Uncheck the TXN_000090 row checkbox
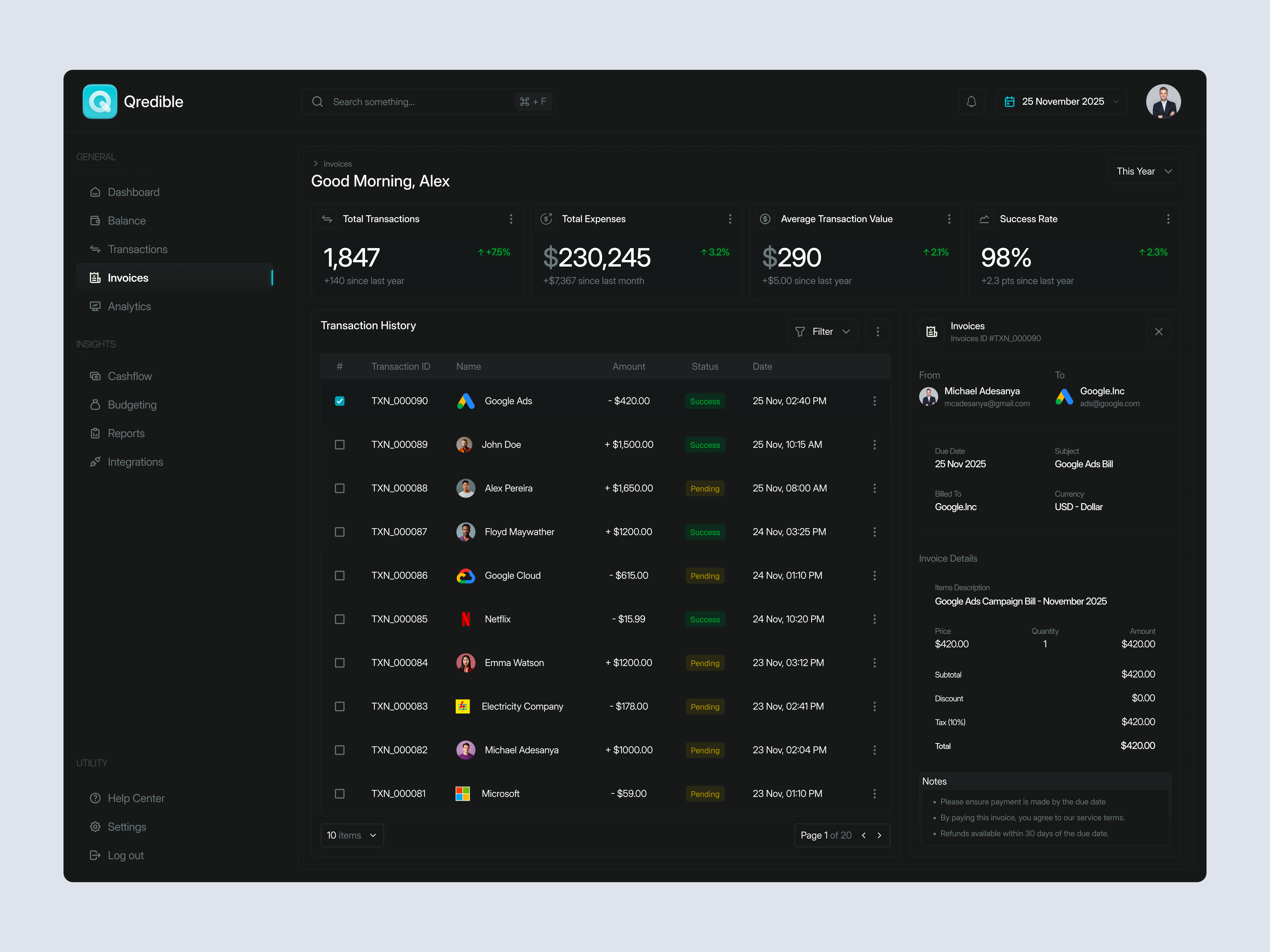Image resolution: width=1270 pixels, height=952 pixels. [339, 401]
